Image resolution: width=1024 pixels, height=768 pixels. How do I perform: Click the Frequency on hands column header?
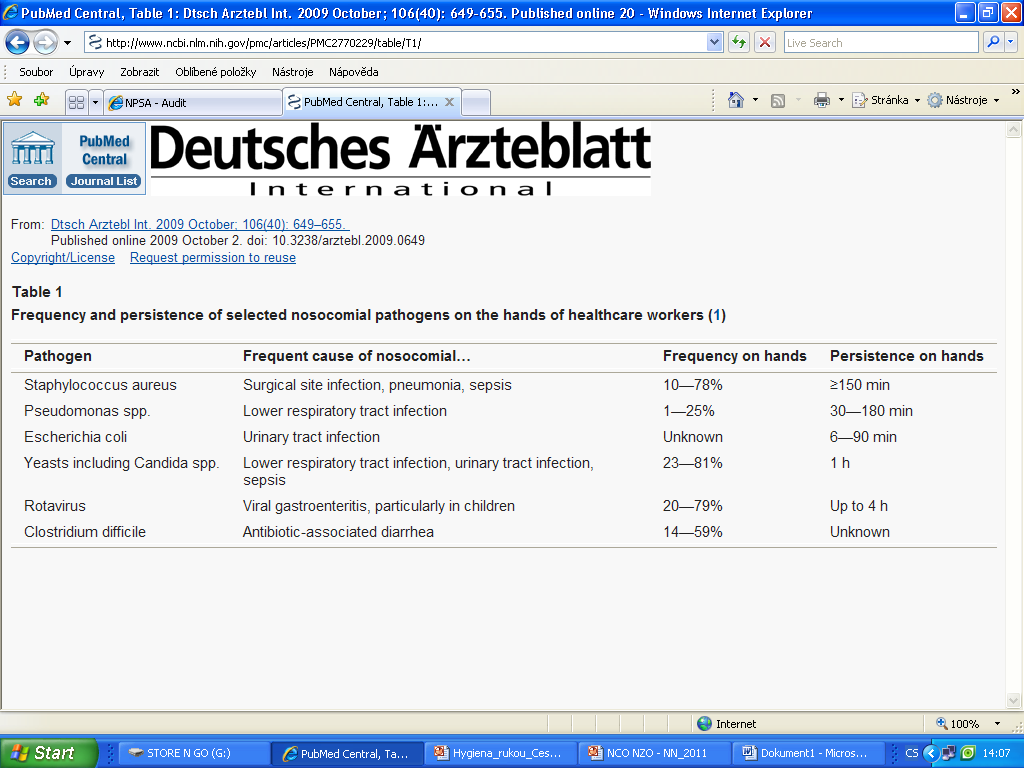735,356
